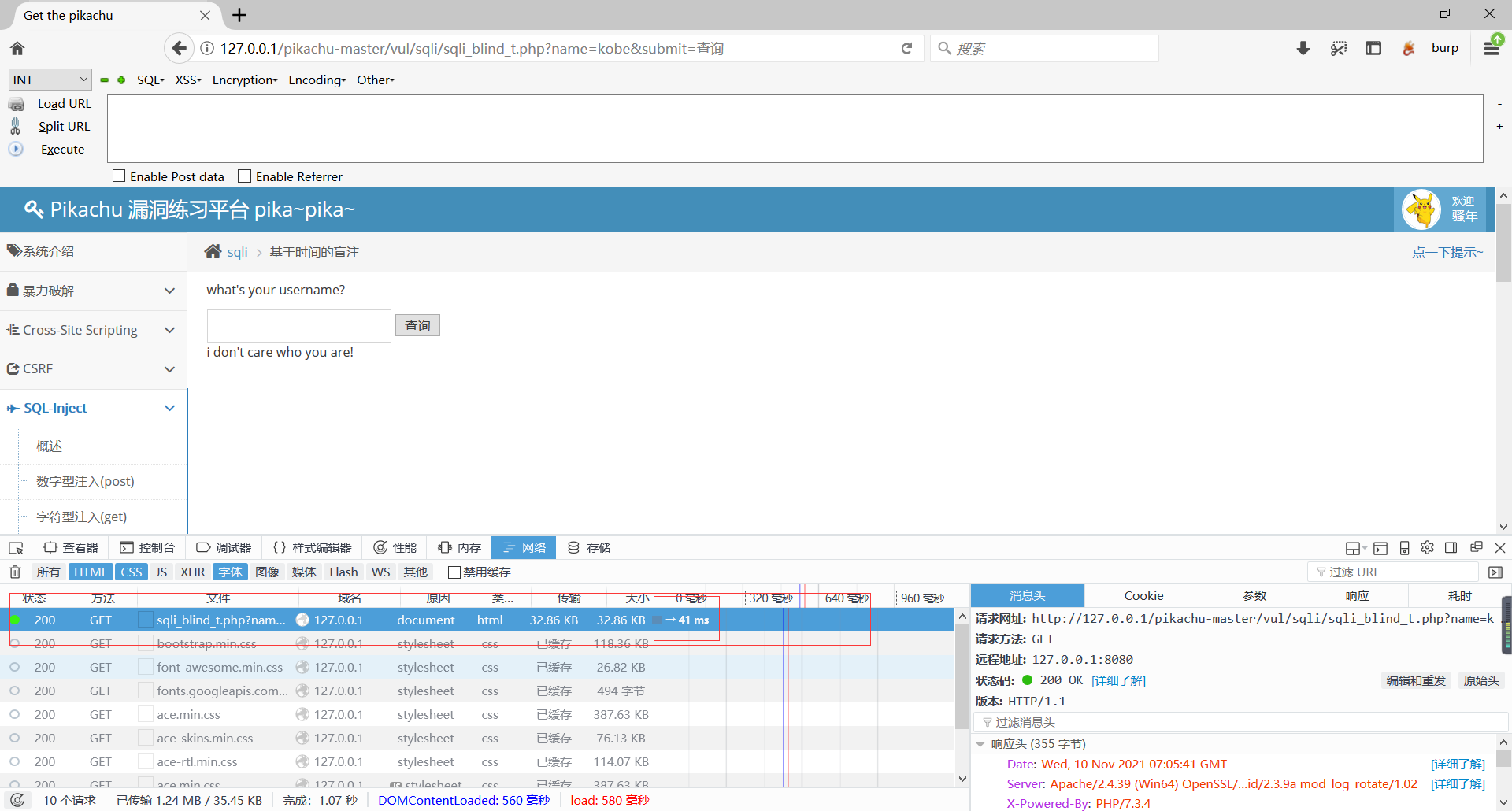Click the 查询 query button
The image size is (1512, 811).
pyautogui.click(x=417, y=326)
